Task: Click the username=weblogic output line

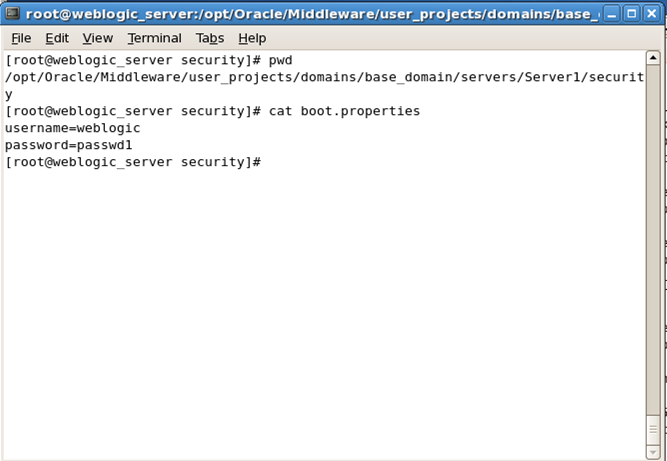Action: pyautogui.click(x=73, y=128)
